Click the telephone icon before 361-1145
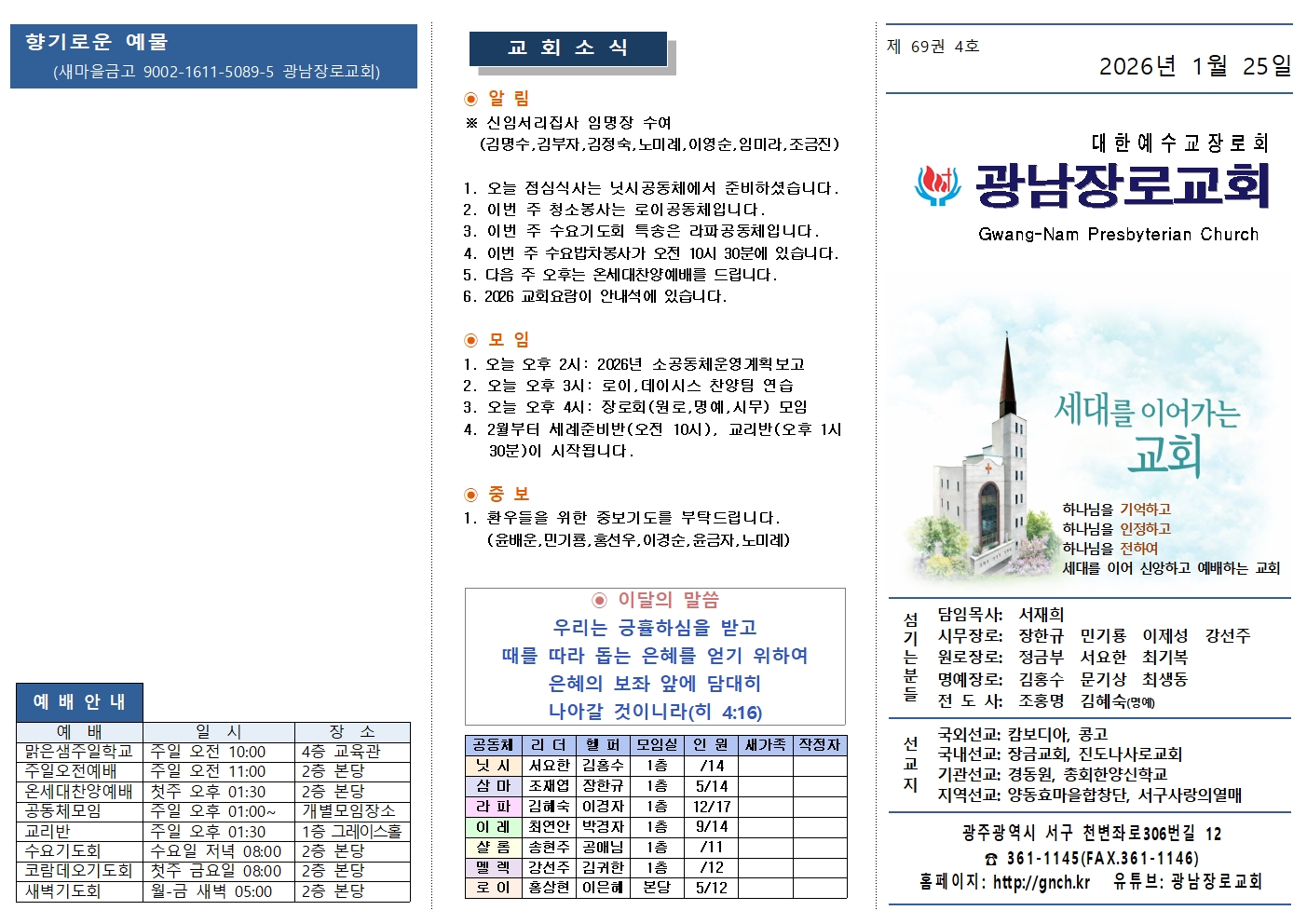 991,860
